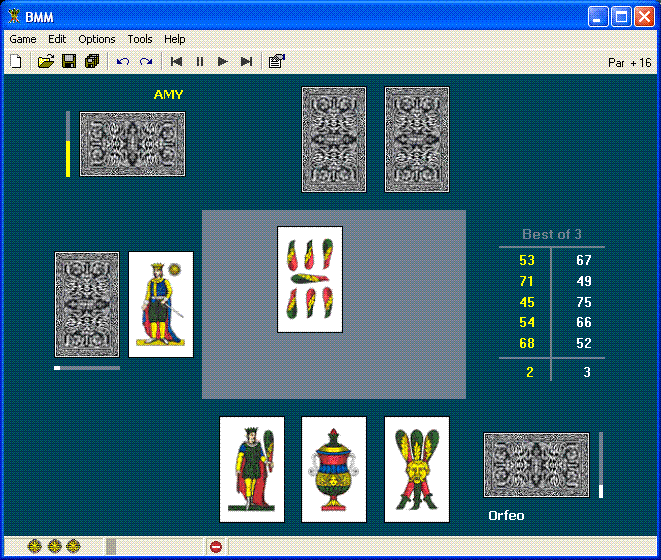
Task: Click the score 71 in yellow
Action: pos(527,281)
